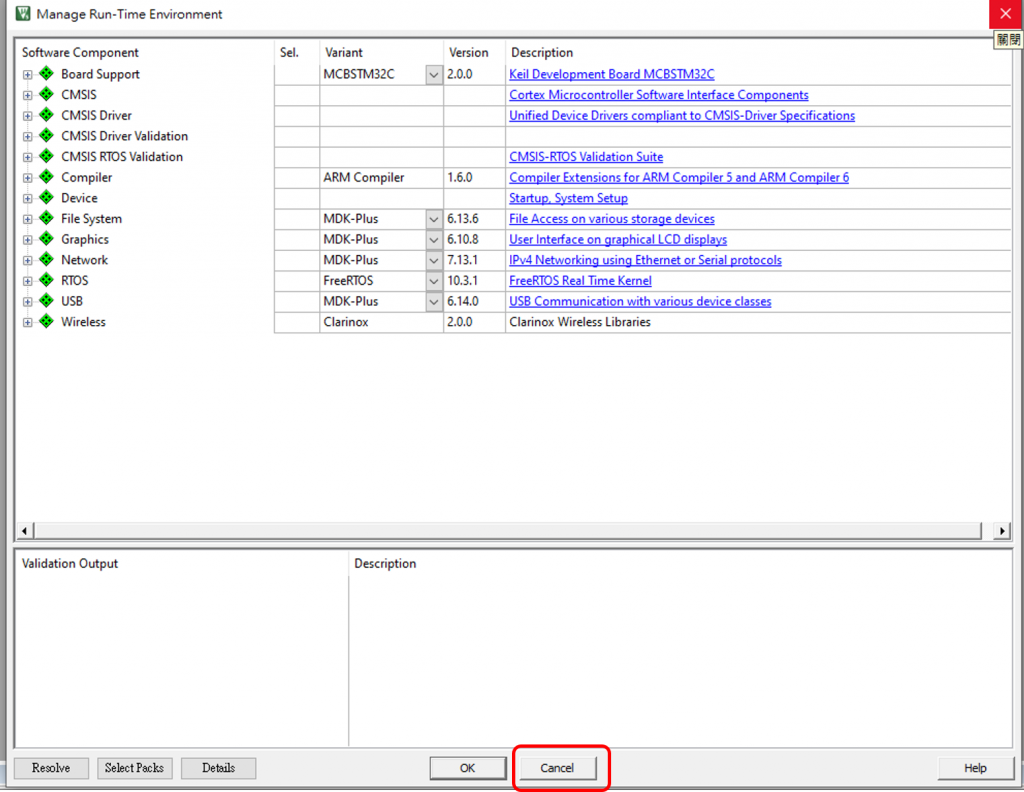Click the green diamond icon beside Board Support
The width and height of the screenshot is (1024, 792).
click(x=46, y=73)
